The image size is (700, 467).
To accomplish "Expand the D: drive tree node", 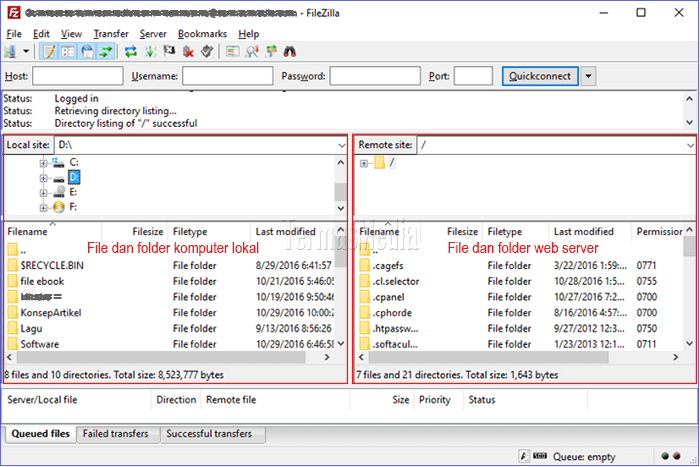I will click(43, 178).
